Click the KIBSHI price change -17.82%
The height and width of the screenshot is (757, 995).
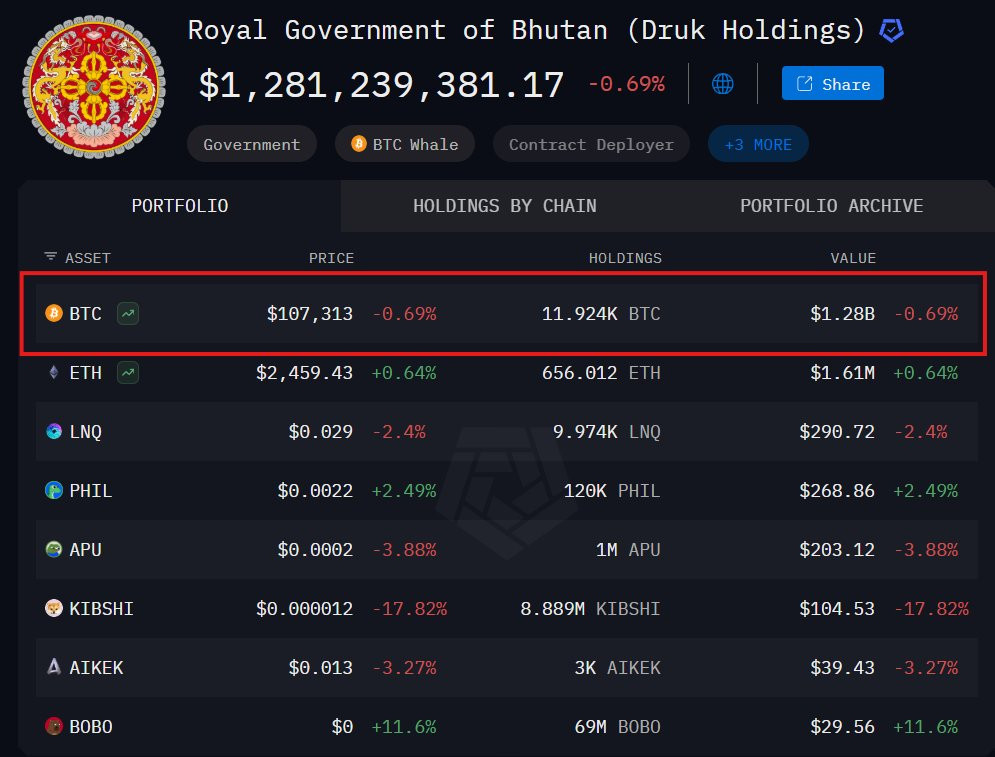coord(410,609)
